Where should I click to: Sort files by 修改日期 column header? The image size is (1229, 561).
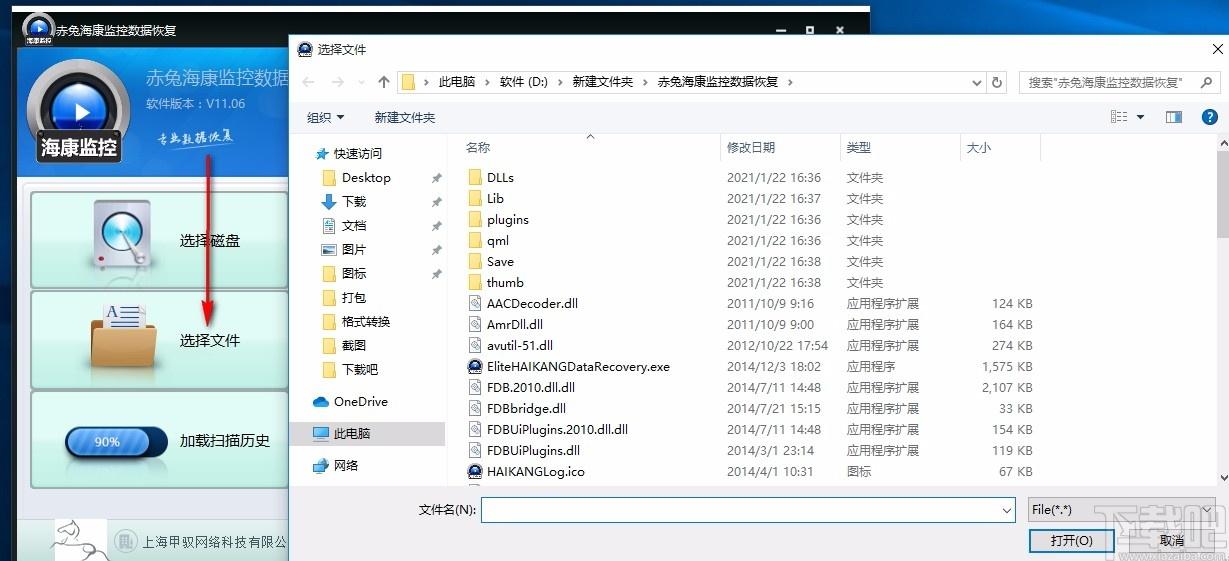pyautogui.click(x=751, y=147)
